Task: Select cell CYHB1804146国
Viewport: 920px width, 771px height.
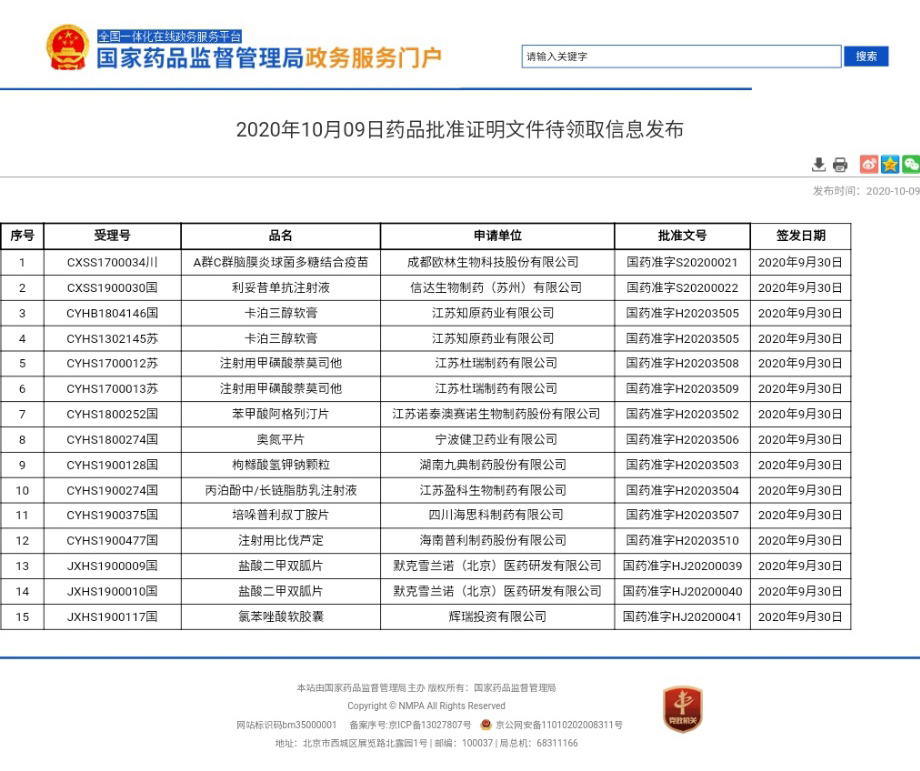Action: pyautogui.click(x=112, y=313)
